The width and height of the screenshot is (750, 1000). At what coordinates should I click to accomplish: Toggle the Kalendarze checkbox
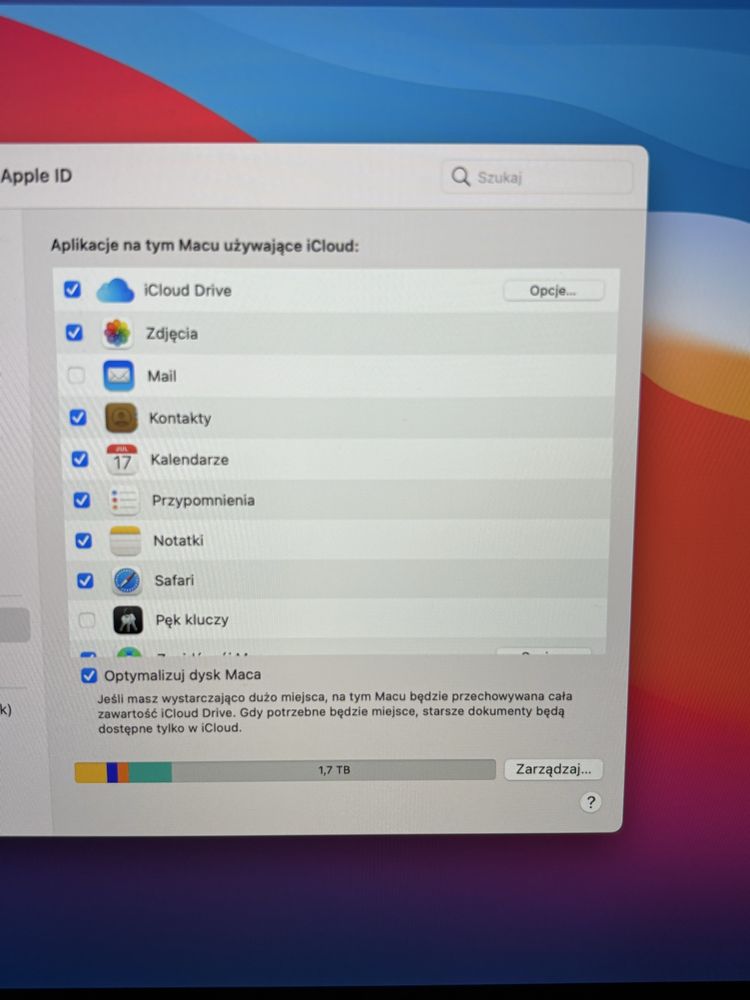point(80,459)
